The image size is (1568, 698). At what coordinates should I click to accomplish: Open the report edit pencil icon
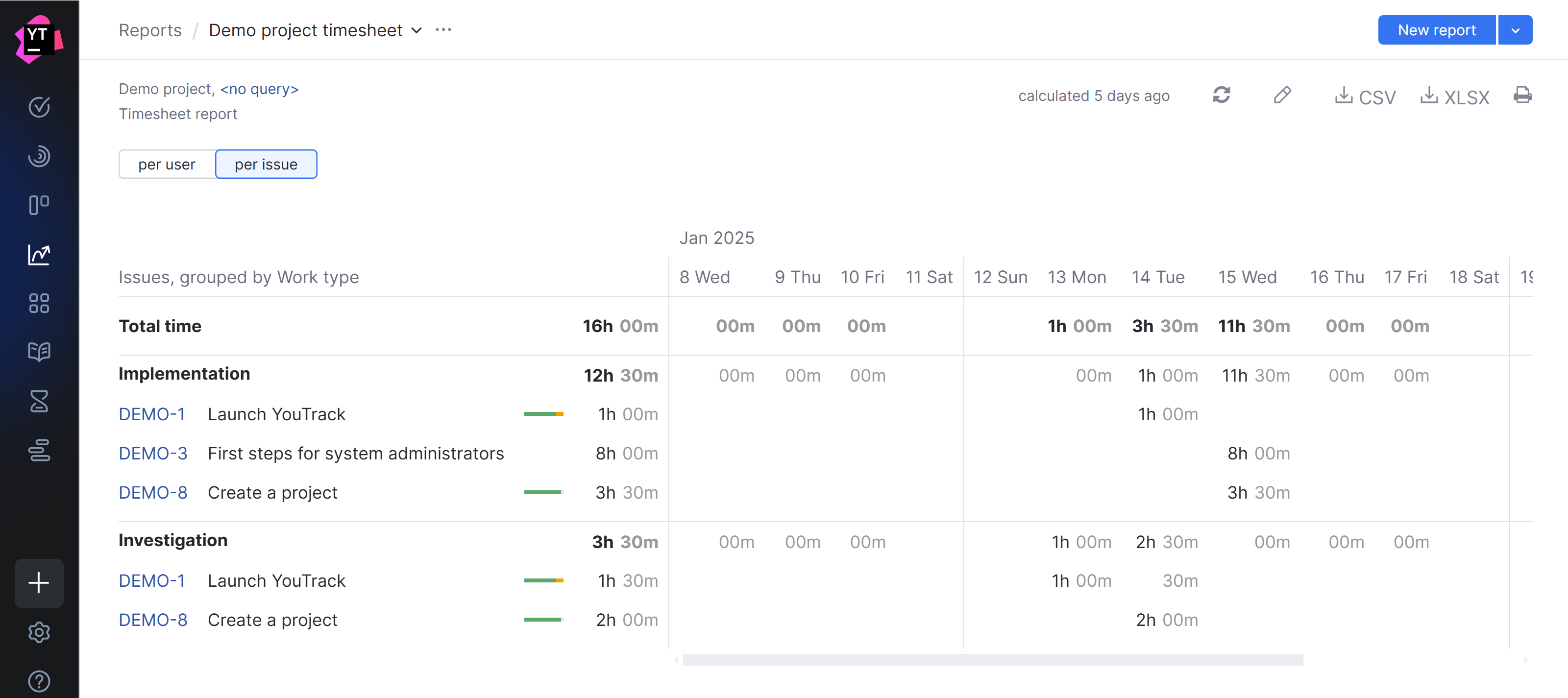click(1282, 96)
